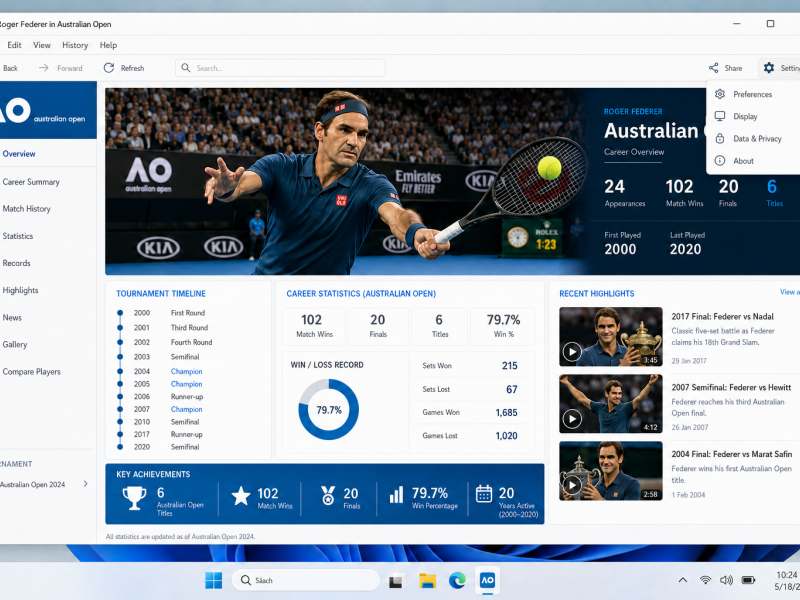The height and width of the screenshot is (600, 800).
Task: Open the View menu
Action: [x=42, y=45]
